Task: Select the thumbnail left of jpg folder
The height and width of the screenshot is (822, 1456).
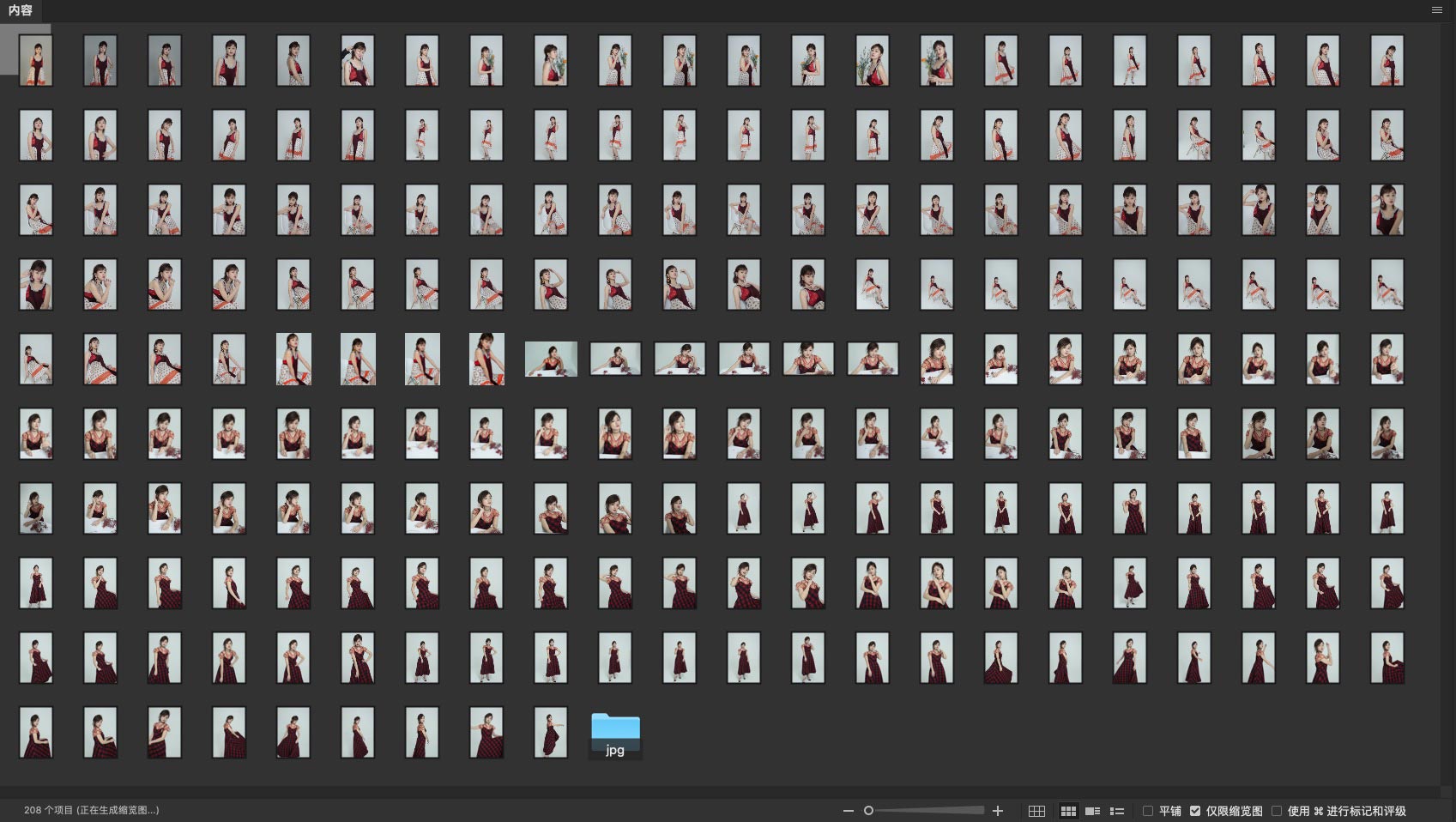Action: [551, 733]
